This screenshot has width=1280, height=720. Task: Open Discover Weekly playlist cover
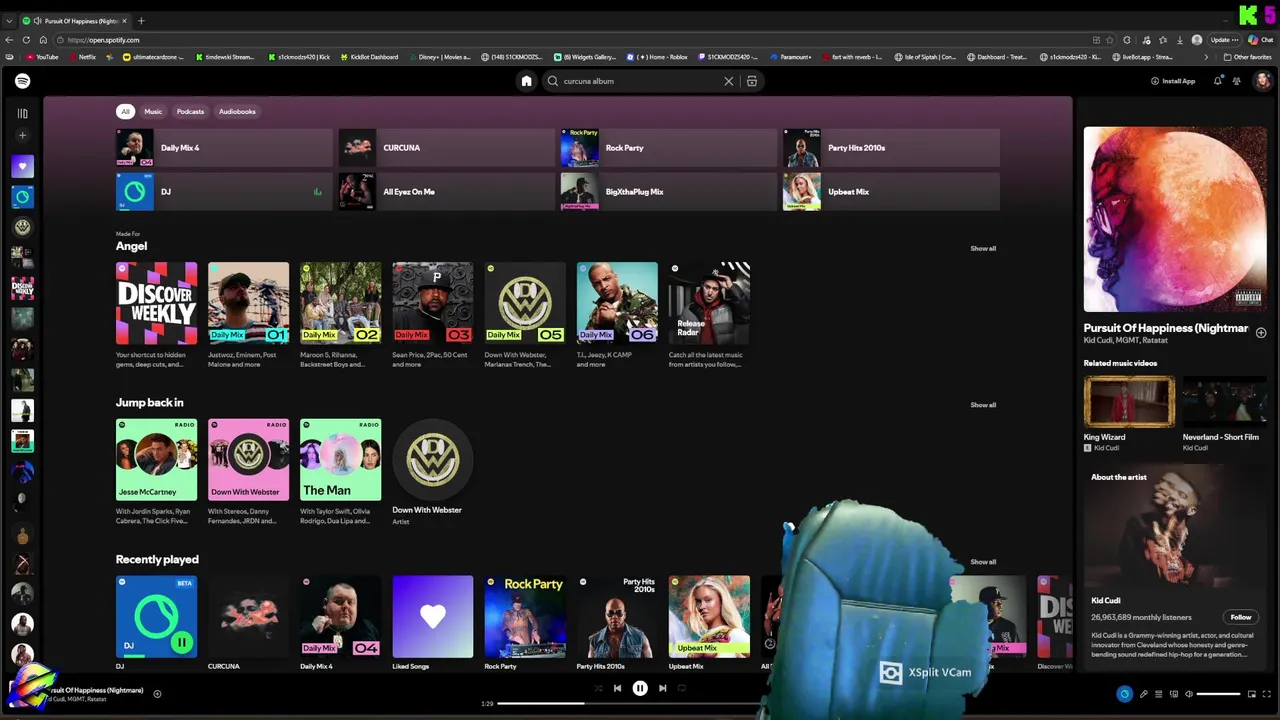[156, 303]
